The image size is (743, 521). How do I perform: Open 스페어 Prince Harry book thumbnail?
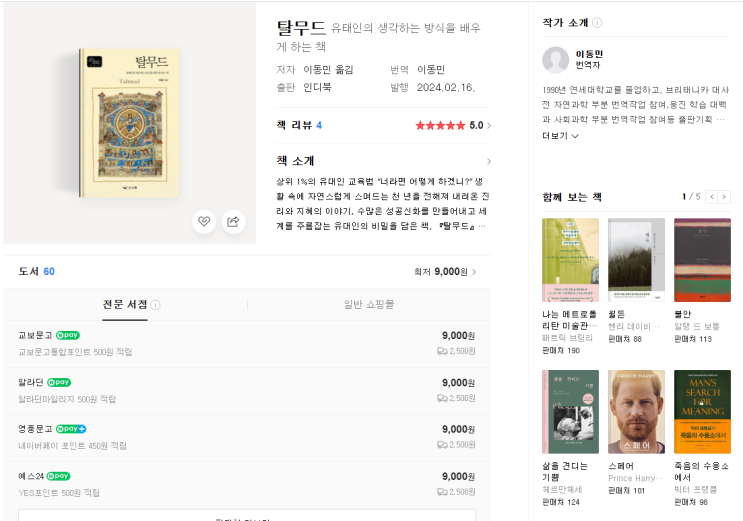pos(636,411)
